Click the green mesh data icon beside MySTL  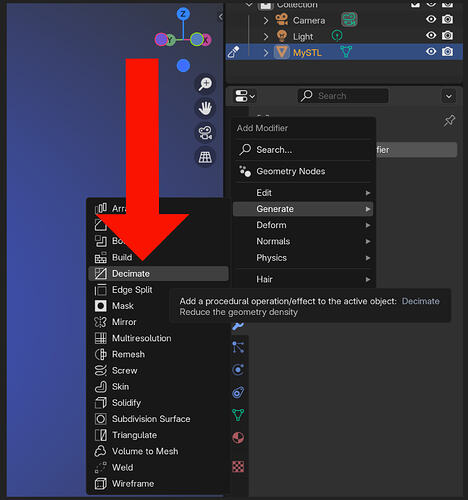coord(346,52)
